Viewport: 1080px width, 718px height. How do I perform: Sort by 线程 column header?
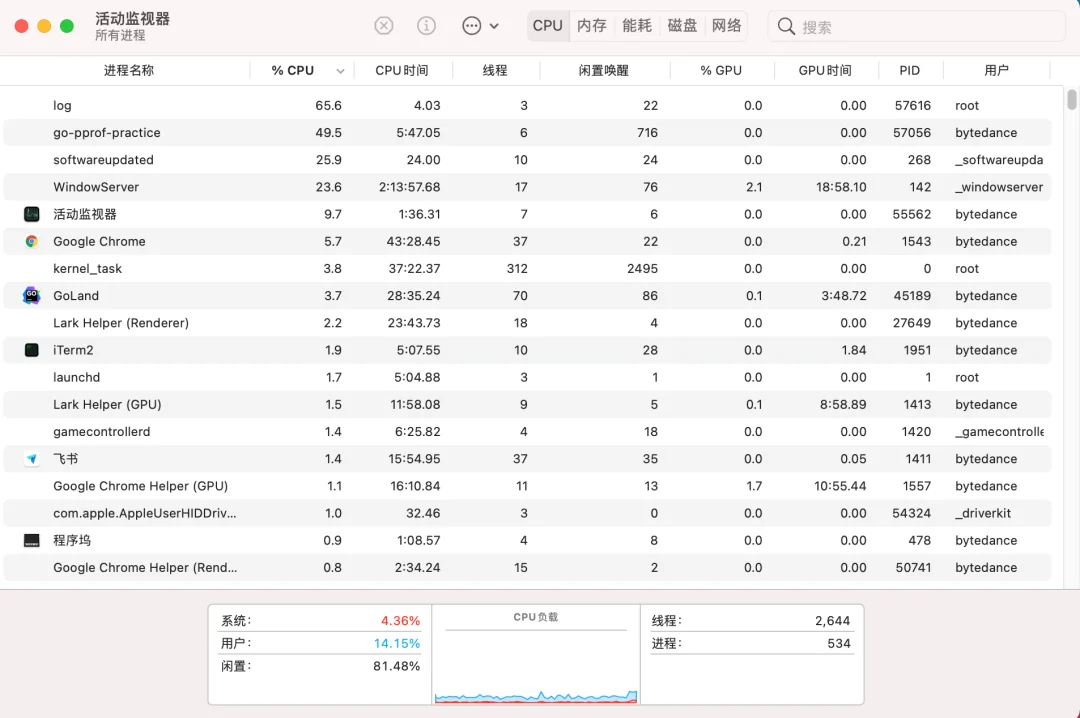point(495,70)
